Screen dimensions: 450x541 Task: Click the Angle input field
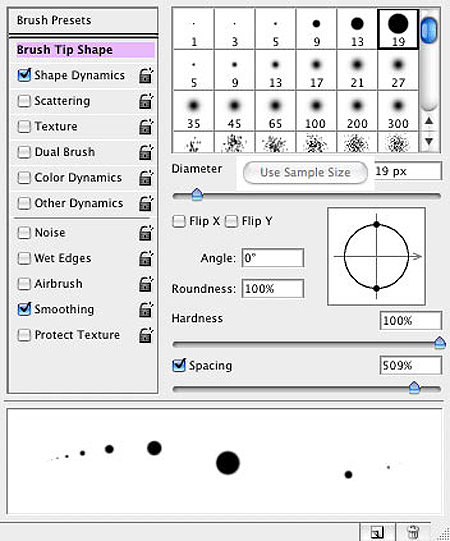pos(273,258)
